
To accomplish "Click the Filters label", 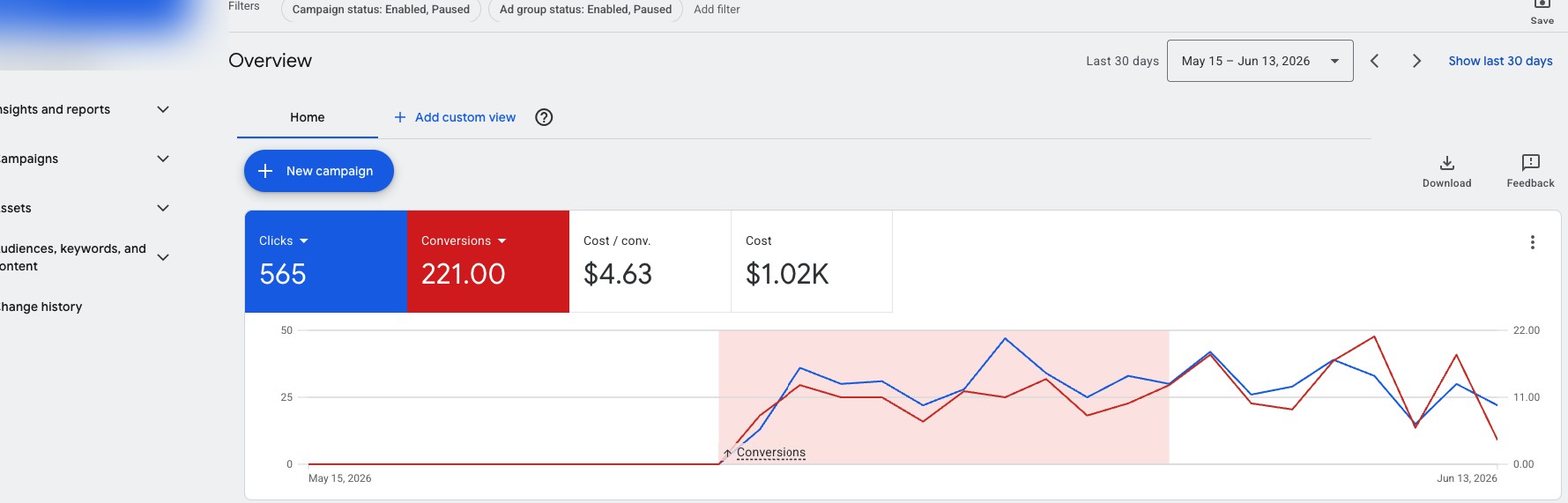I will click(x=244, y=6).
